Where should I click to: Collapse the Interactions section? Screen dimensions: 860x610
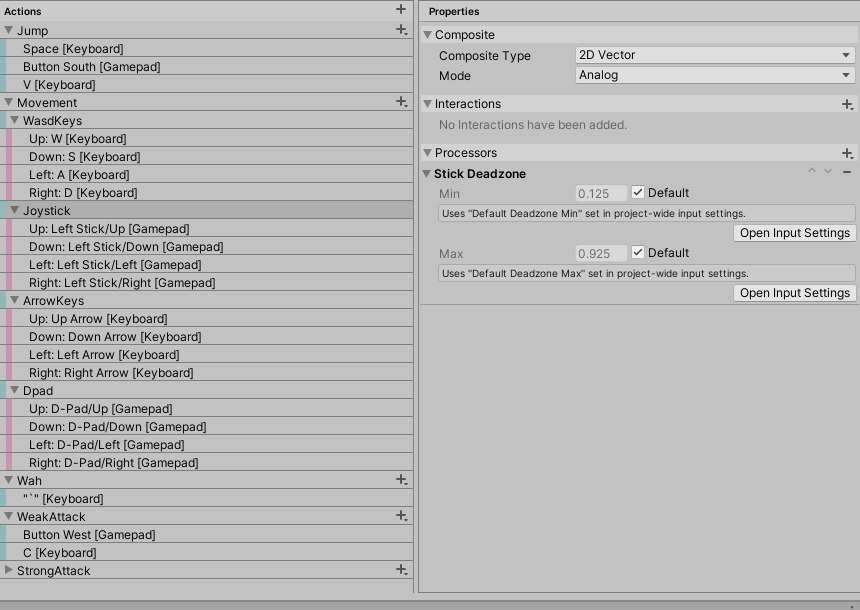(x=427, y=104)
